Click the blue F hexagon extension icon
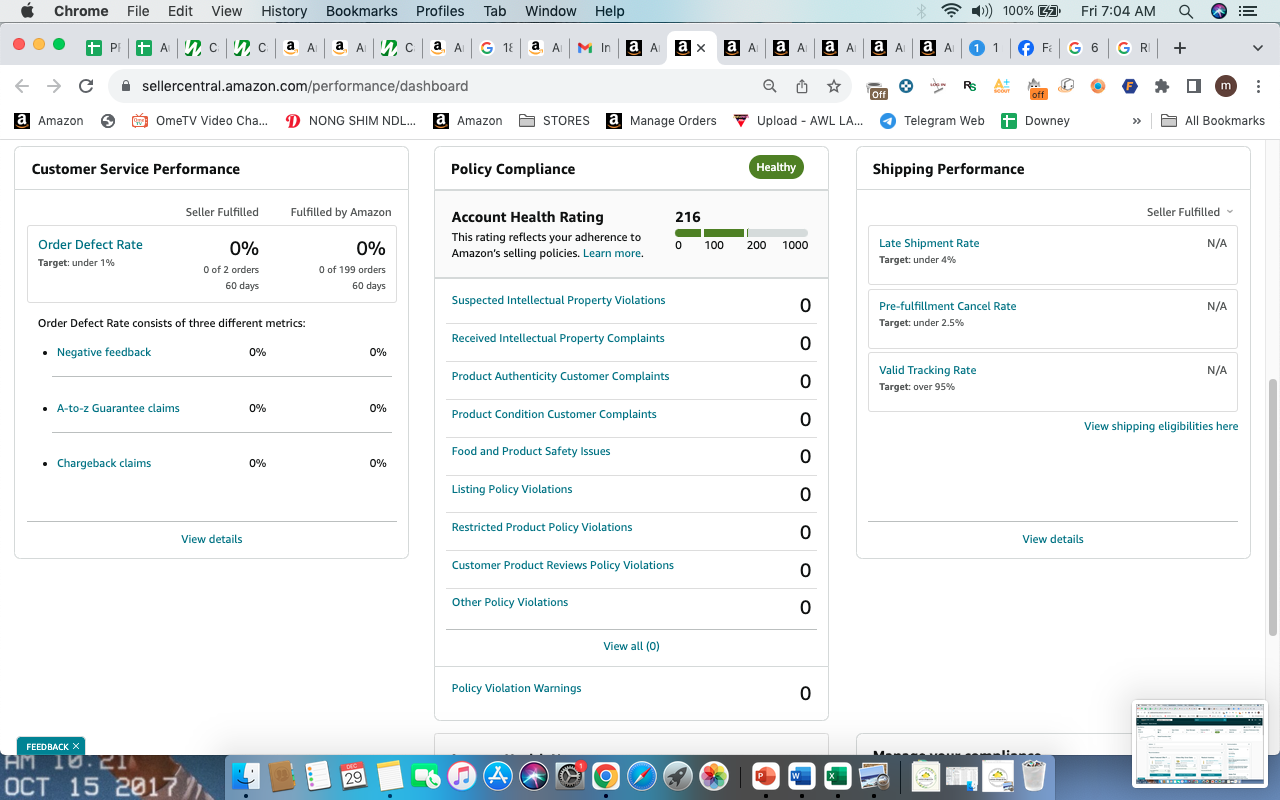The height and width of the screenshot is (800, 1280). [1130, 86]
